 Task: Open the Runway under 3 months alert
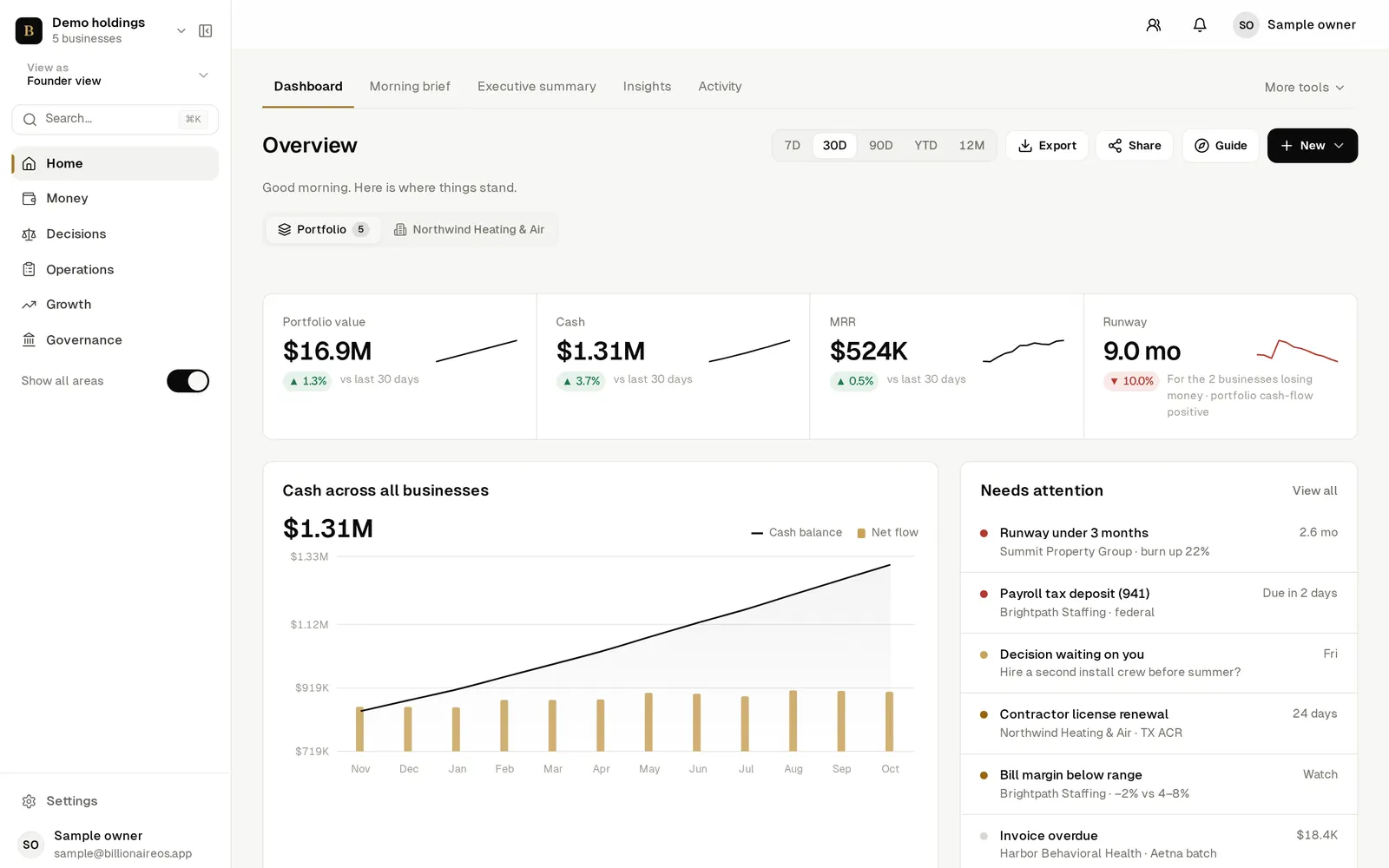click(1159, 542)
